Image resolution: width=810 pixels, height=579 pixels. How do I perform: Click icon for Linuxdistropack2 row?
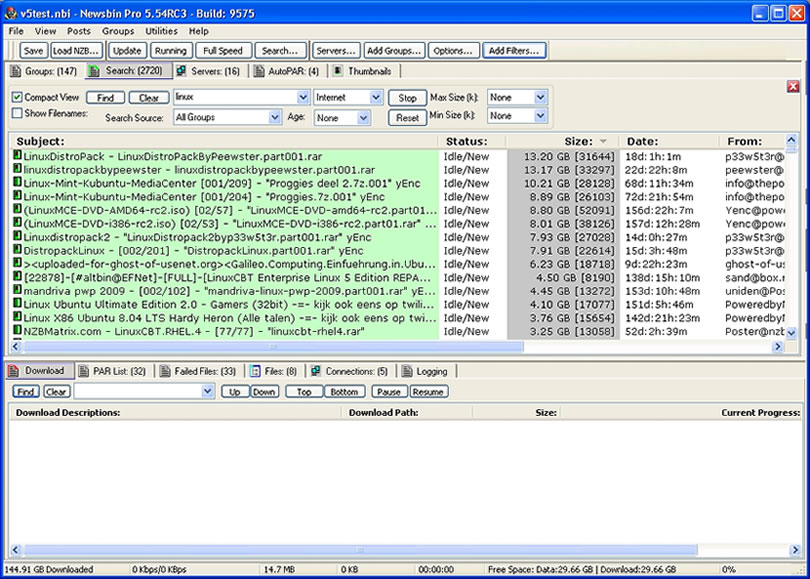click(x=17, y=236)
